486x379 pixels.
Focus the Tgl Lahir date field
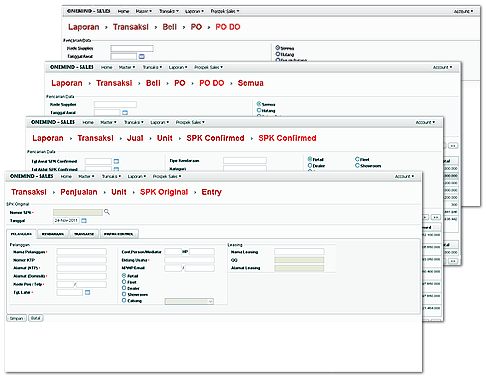(70, 292)
